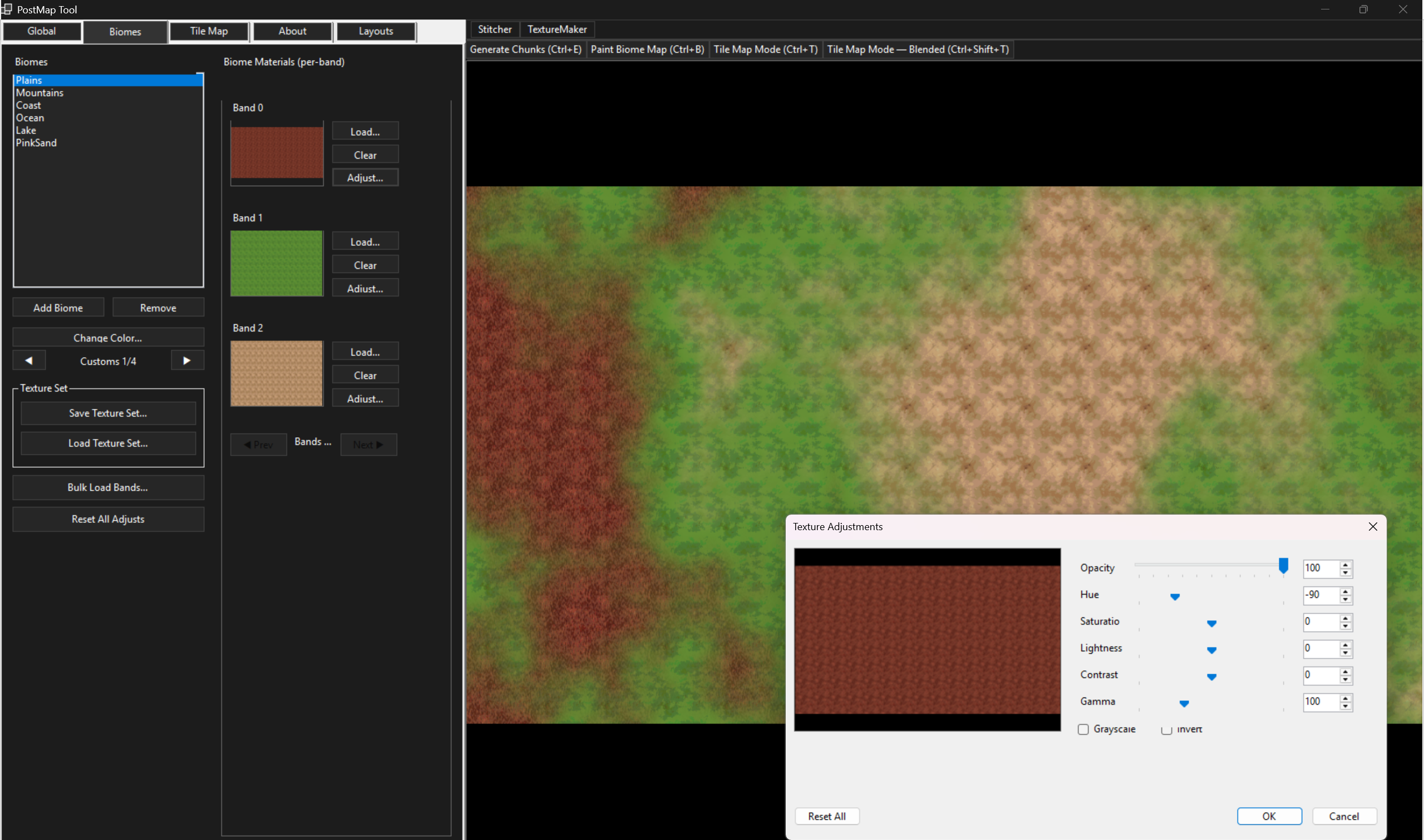Switch to the Tile Map tab
Screen dimensions: 1424x840
coord(209,31)
